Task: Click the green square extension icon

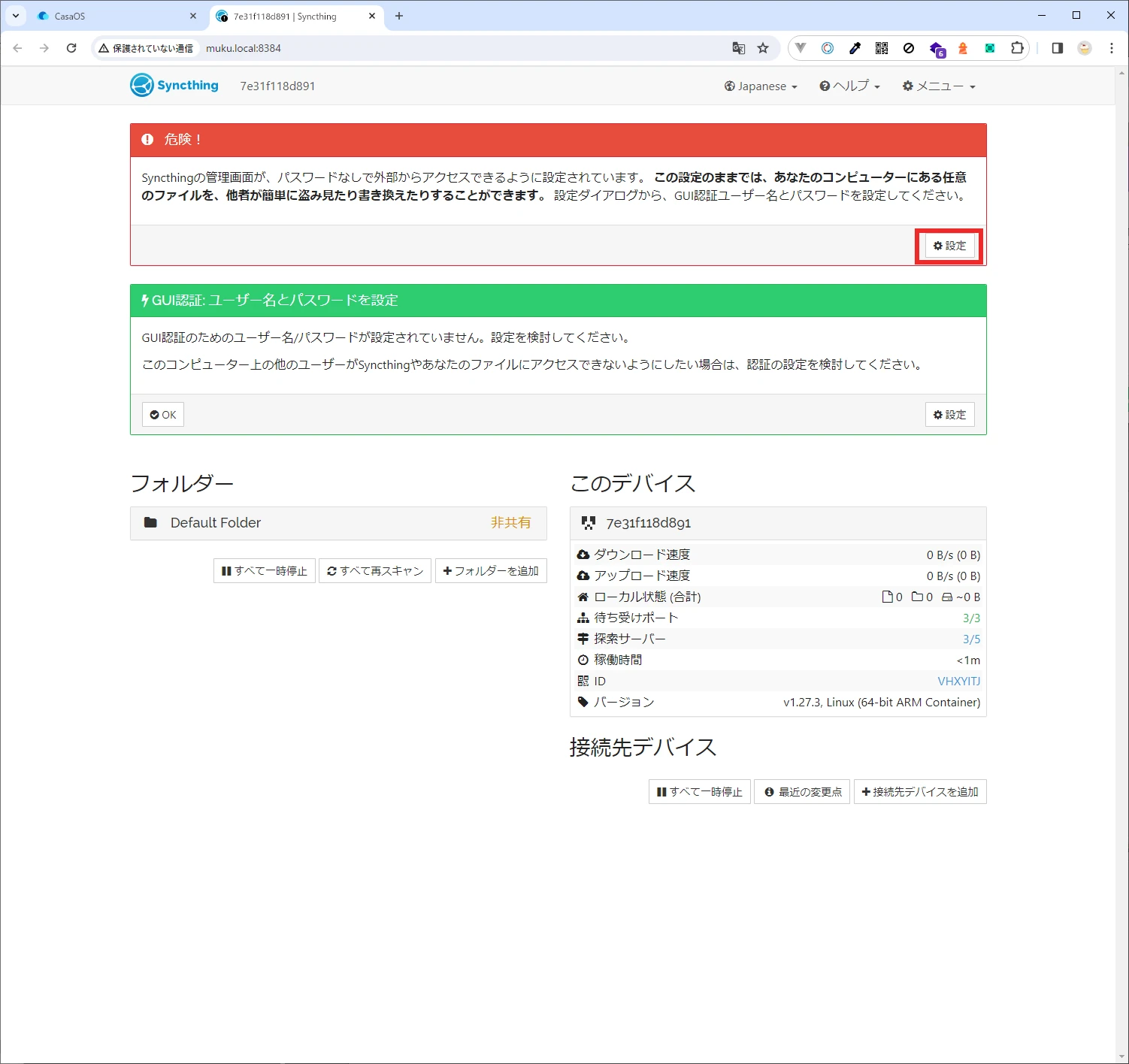Action: point(990,48)
